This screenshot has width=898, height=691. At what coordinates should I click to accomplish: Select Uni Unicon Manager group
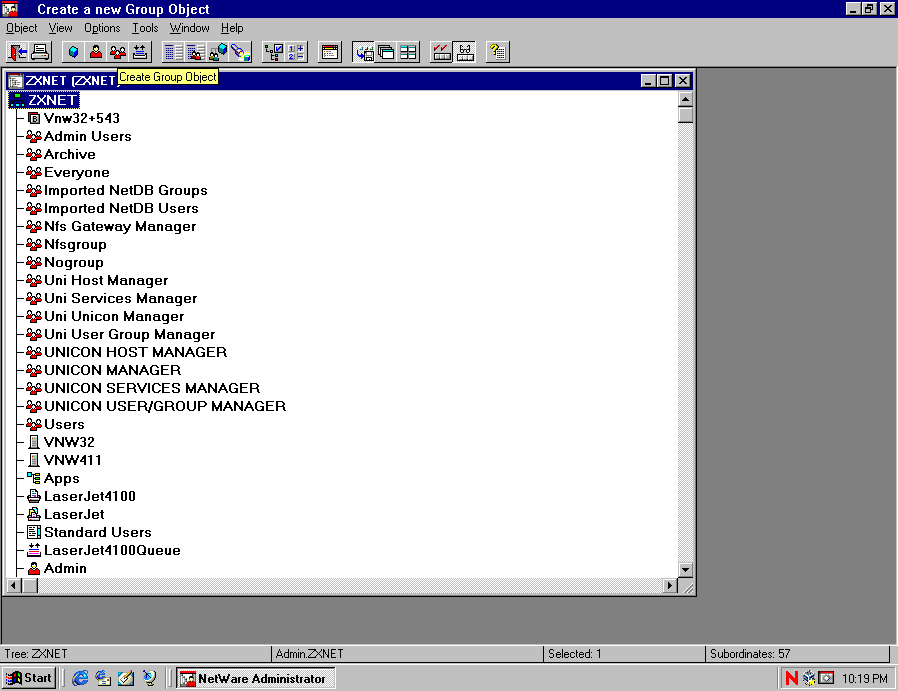[105, 317]
